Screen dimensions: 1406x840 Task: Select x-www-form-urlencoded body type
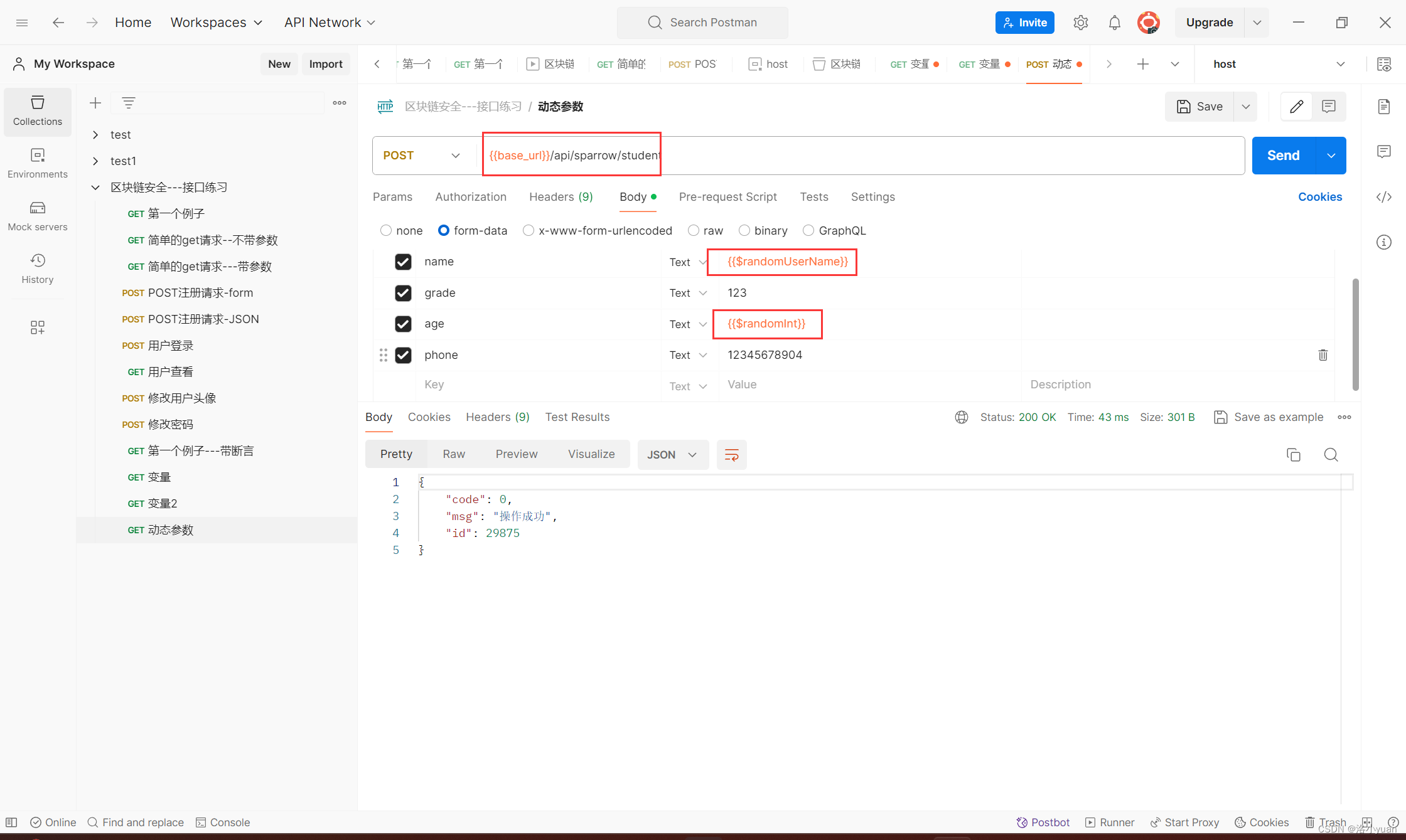(x=529, y=231)
